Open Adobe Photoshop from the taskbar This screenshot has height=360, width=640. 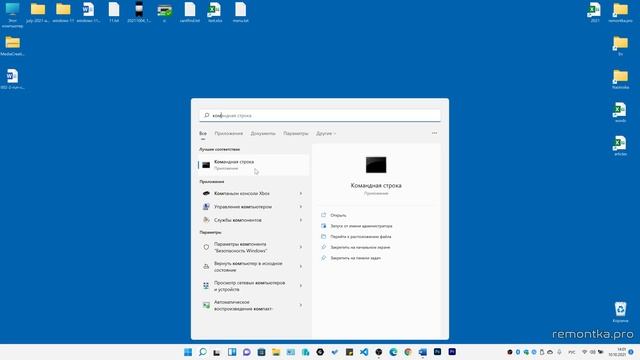437,352
